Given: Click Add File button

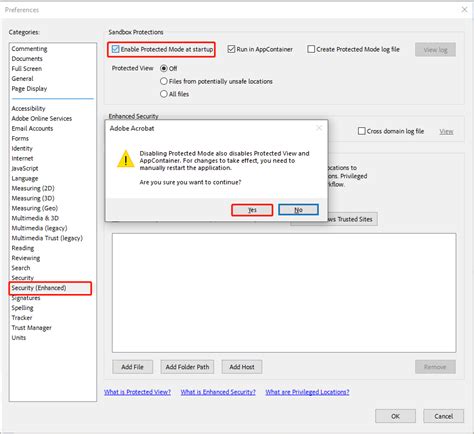Looking at the screenshot, I should pos(132,367).
